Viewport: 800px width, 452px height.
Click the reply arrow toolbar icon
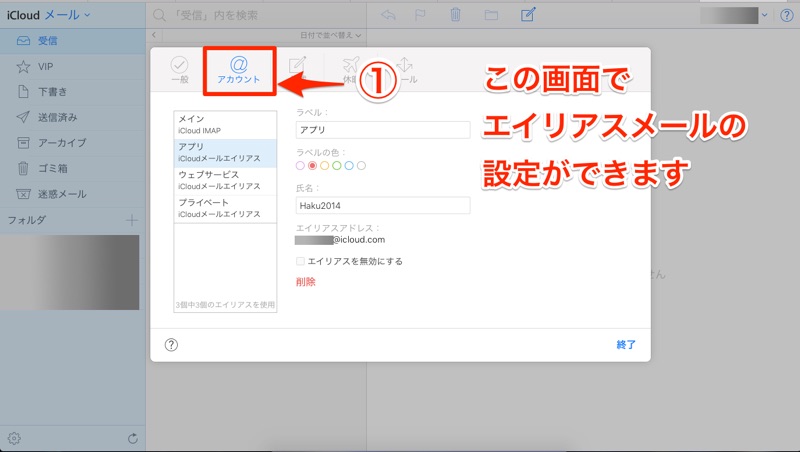(389, 15)
